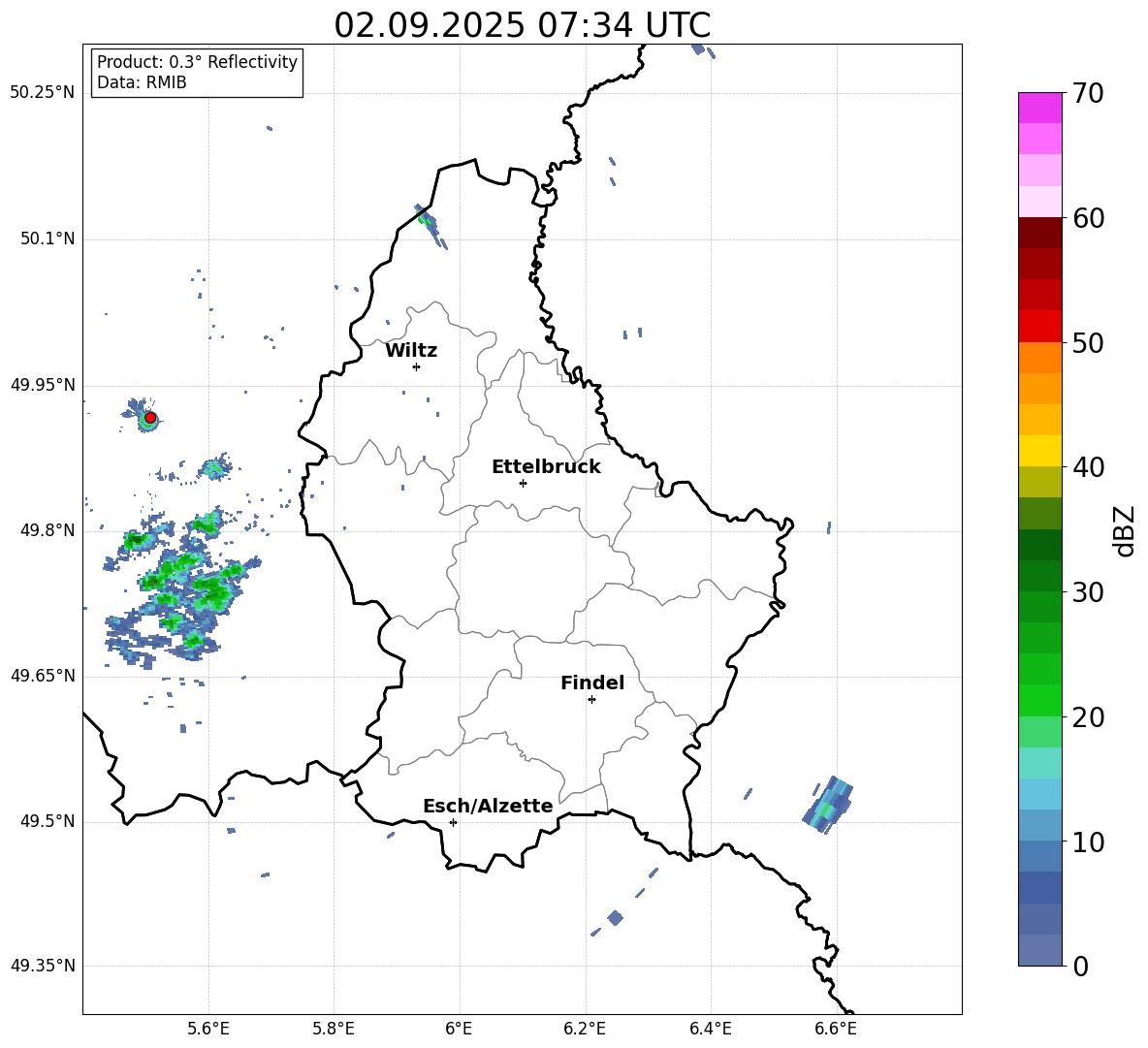Click the 50 label on the colorbar
1148x1048 pixels.
click(1088, 342)
